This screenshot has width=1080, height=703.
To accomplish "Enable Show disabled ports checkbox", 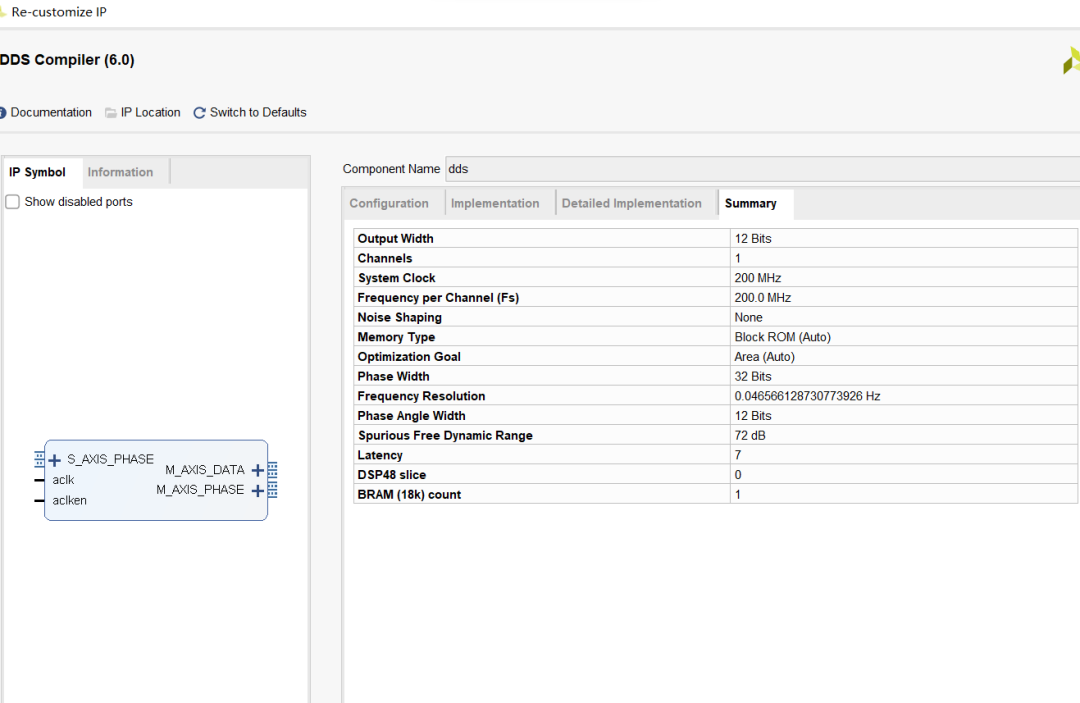I will (12, 202).
